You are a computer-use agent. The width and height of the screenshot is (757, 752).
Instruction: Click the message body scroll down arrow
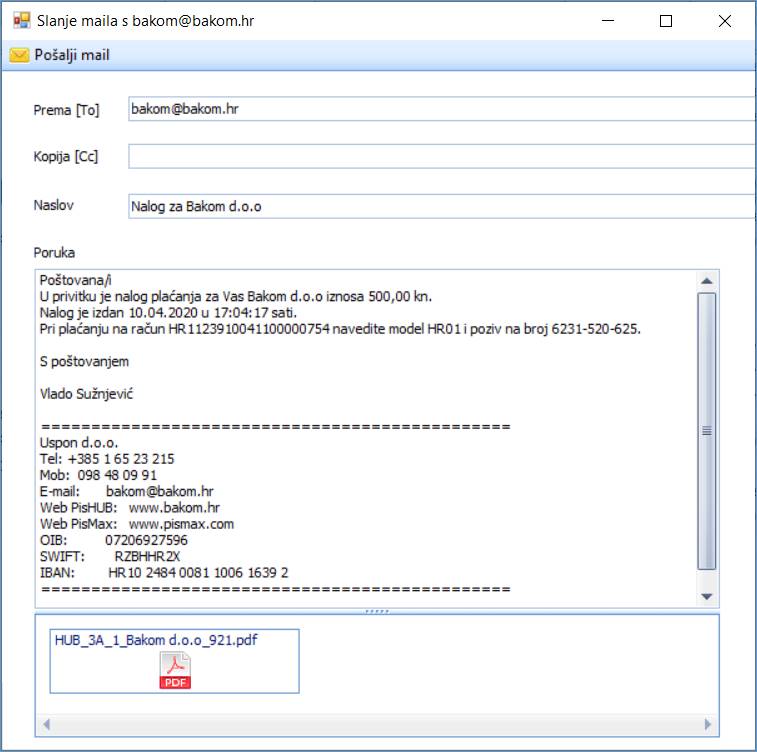[707, 597]
